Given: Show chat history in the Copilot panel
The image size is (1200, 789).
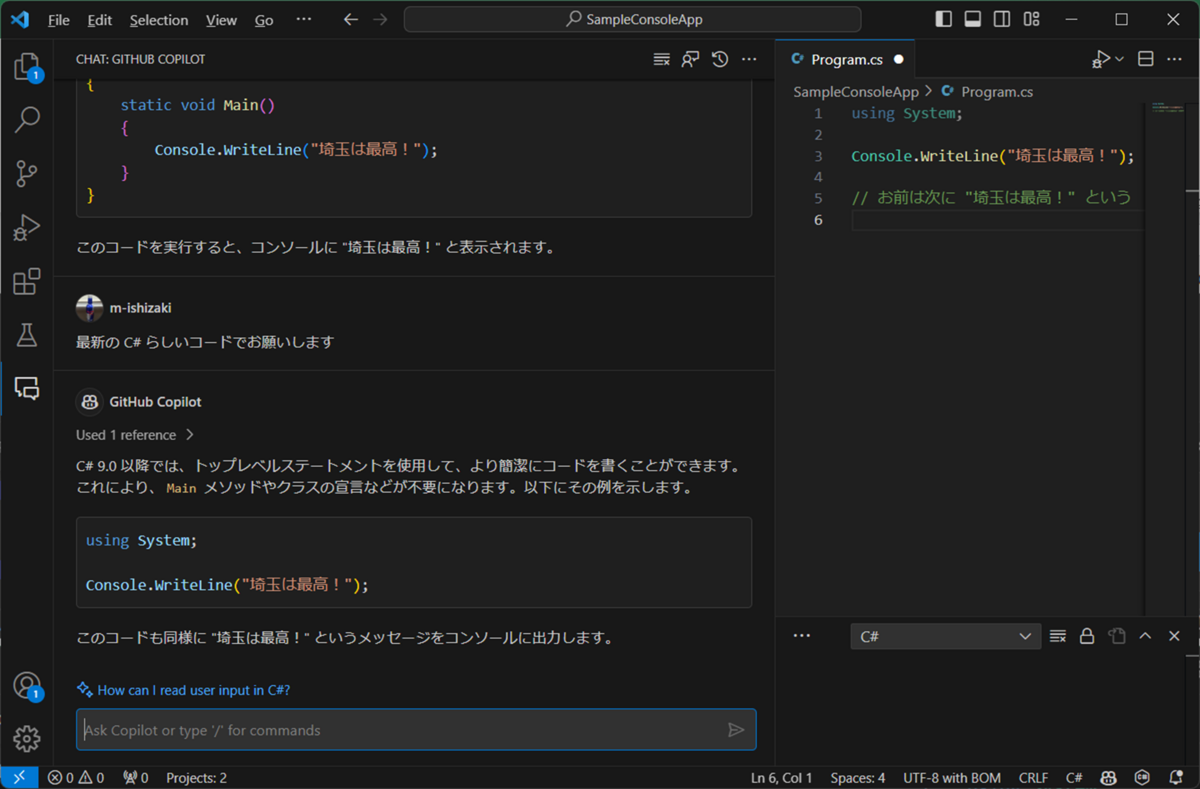Looking at the screenshot, I should [719, 59].
